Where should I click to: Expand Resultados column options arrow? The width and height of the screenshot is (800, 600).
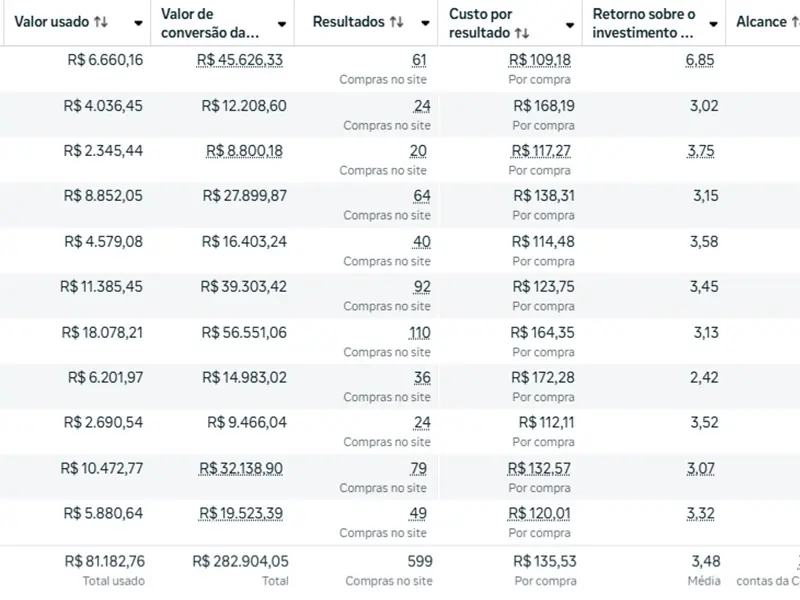pos(425,24)
